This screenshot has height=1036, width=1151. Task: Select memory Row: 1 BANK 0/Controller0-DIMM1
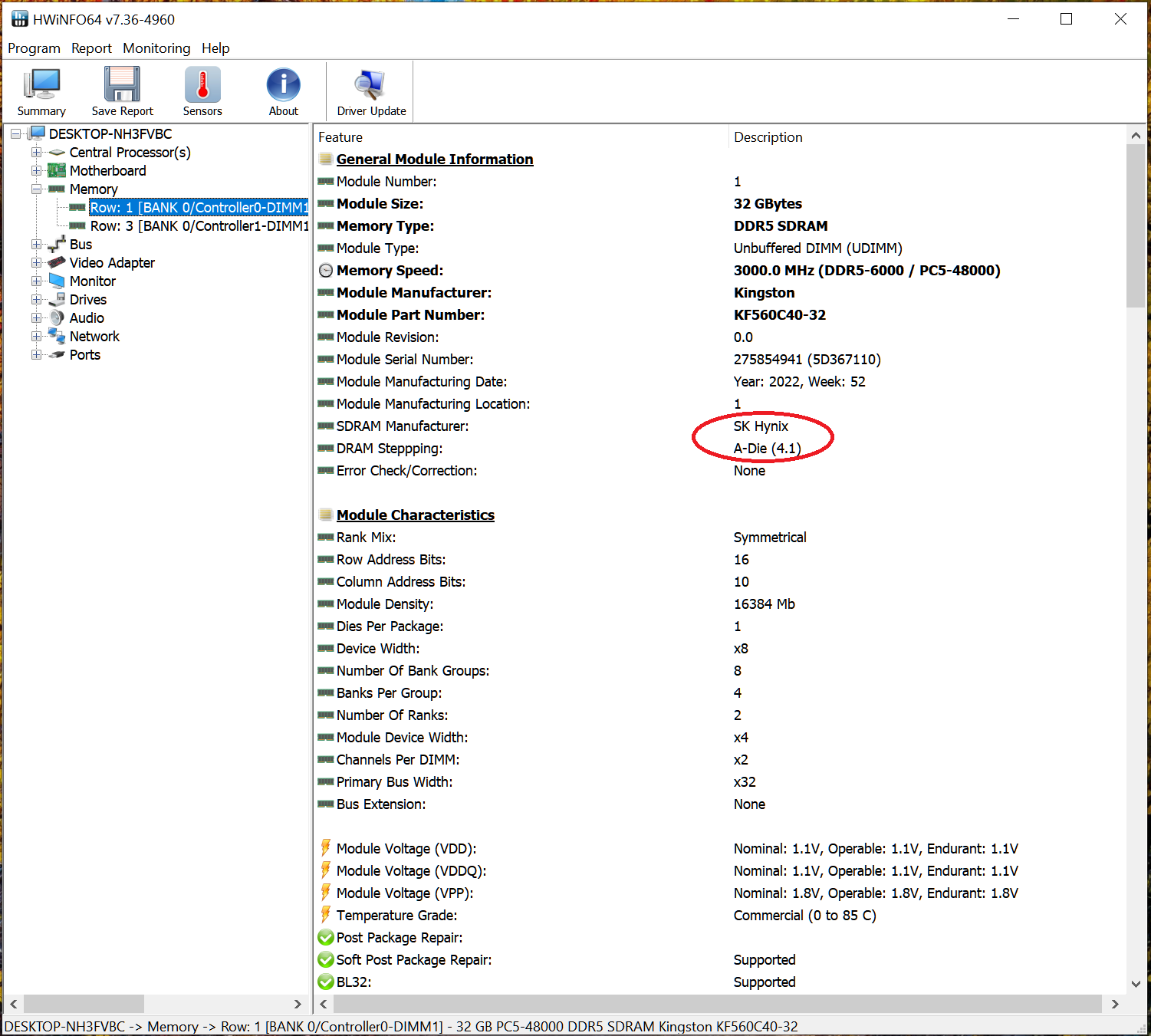point(199,207)
